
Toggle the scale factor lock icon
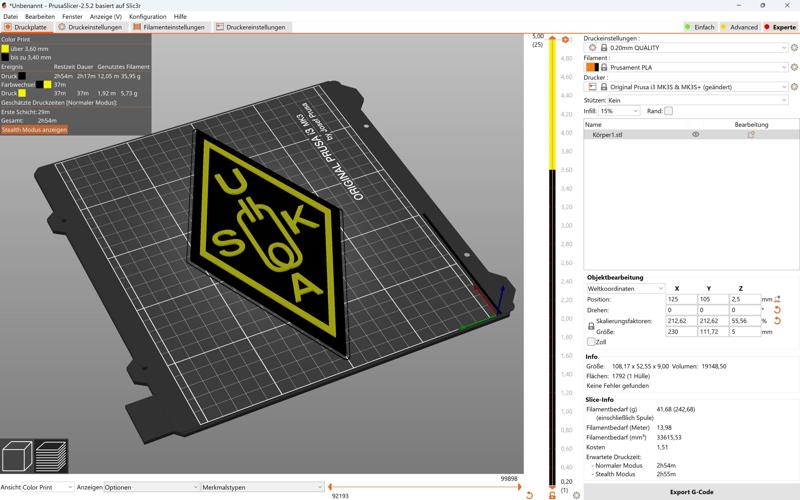coord(589,326)
